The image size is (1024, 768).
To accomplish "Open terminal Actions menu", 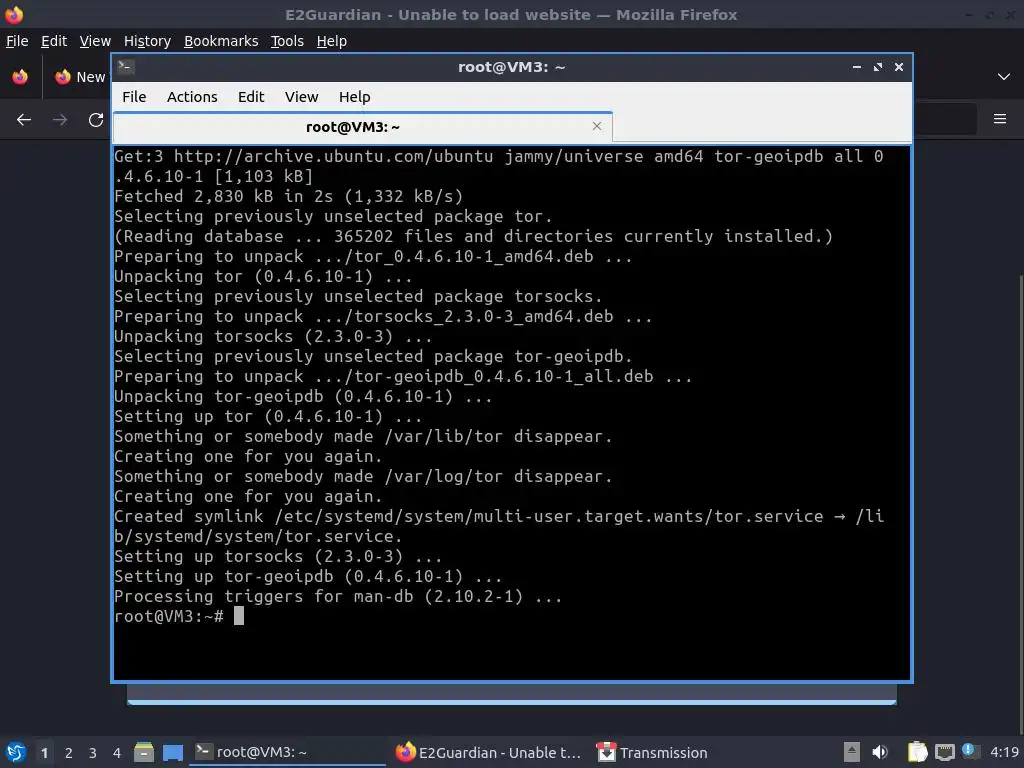I will [x=192, y=97].
